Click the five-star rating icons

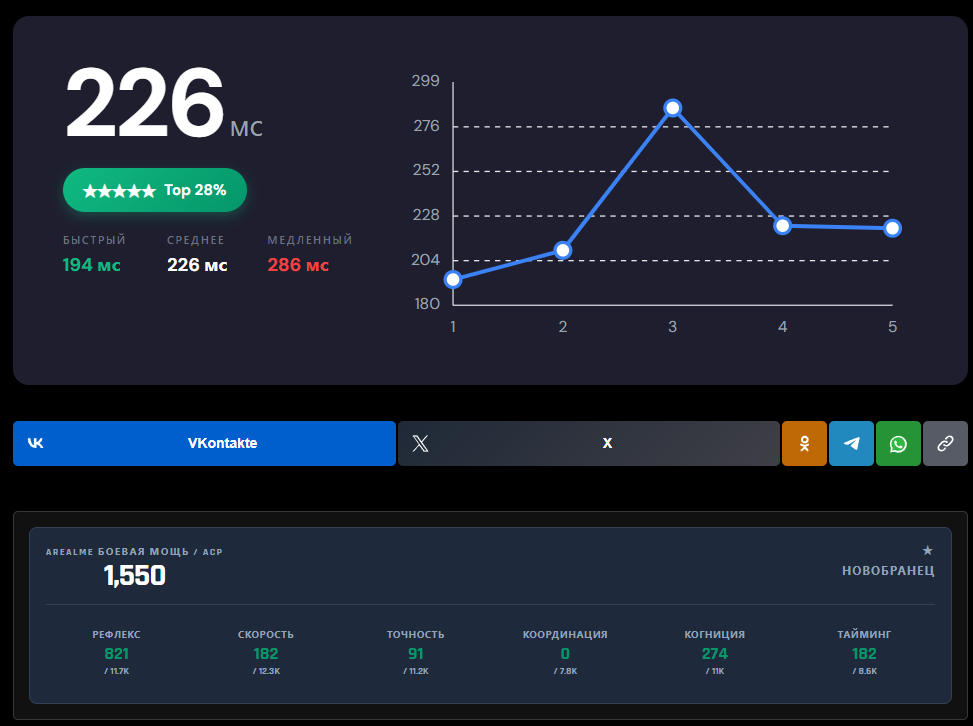tap(119, 190)
